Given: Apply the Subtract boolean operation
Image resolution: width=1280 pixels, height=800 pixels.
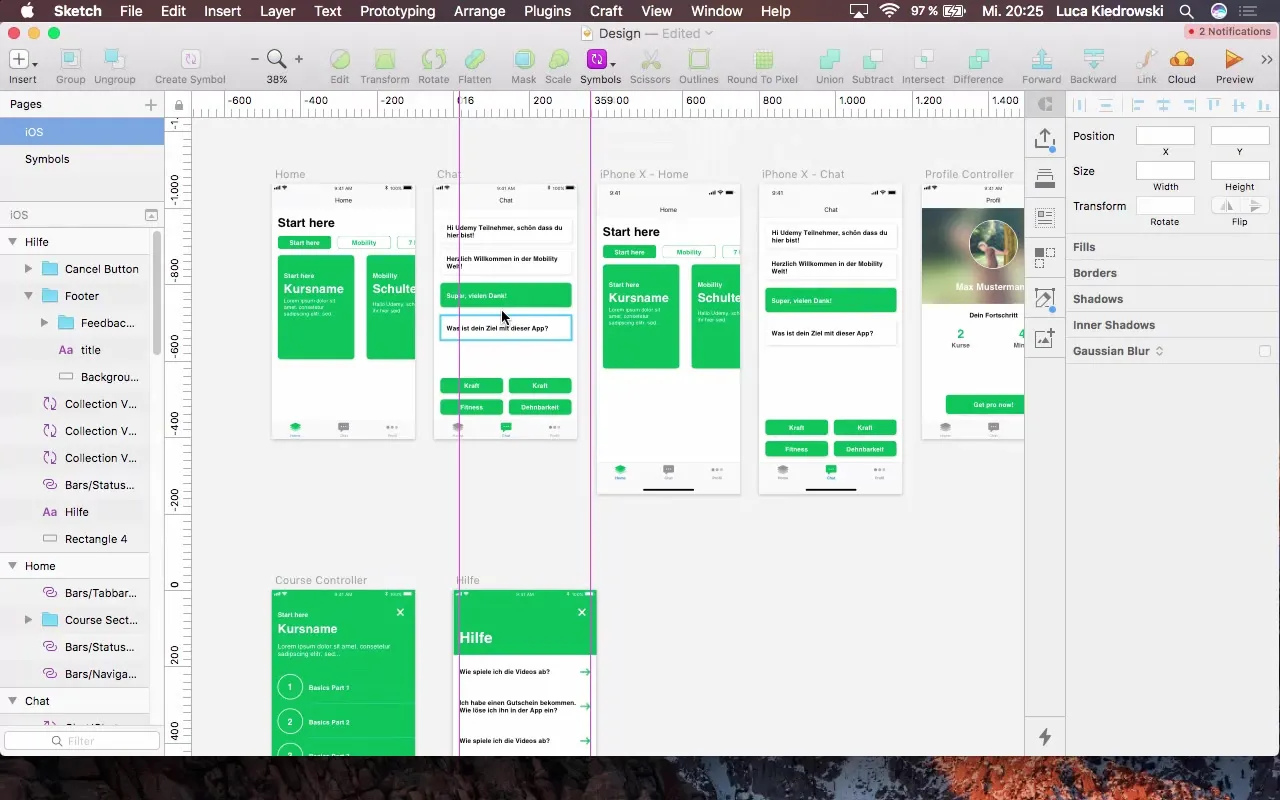Looking at the screenshot, I should pyautogui.click(x=873, y=60).
